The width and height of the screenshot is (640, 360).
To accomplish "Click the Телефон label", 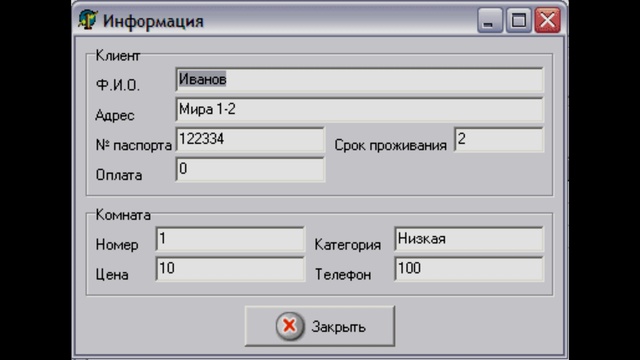I will tap(343, 275).
